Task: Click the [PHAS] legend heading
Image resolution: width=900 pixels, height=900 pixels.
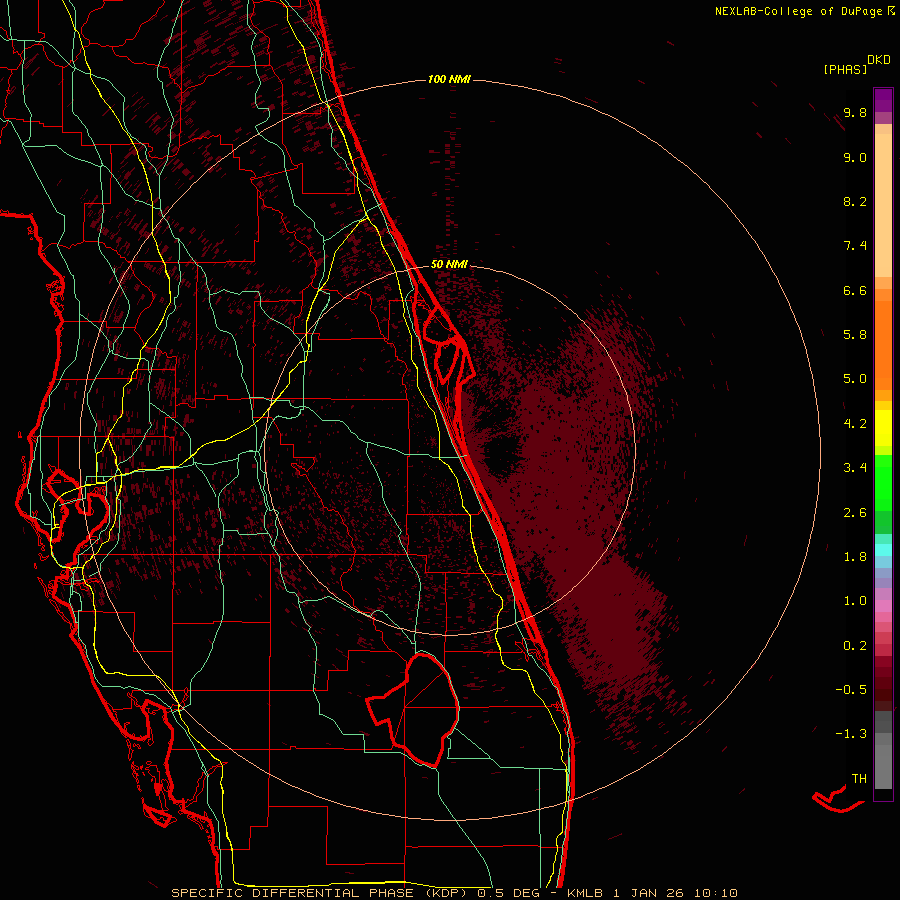Action: tap(845, 70)
